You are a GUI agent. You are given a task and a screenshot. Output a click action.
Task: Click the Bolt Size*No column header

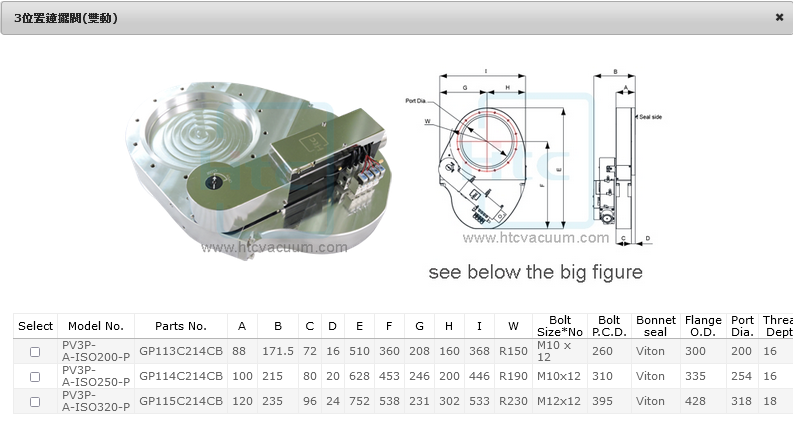pyautogui.click(x=559, y=326)
